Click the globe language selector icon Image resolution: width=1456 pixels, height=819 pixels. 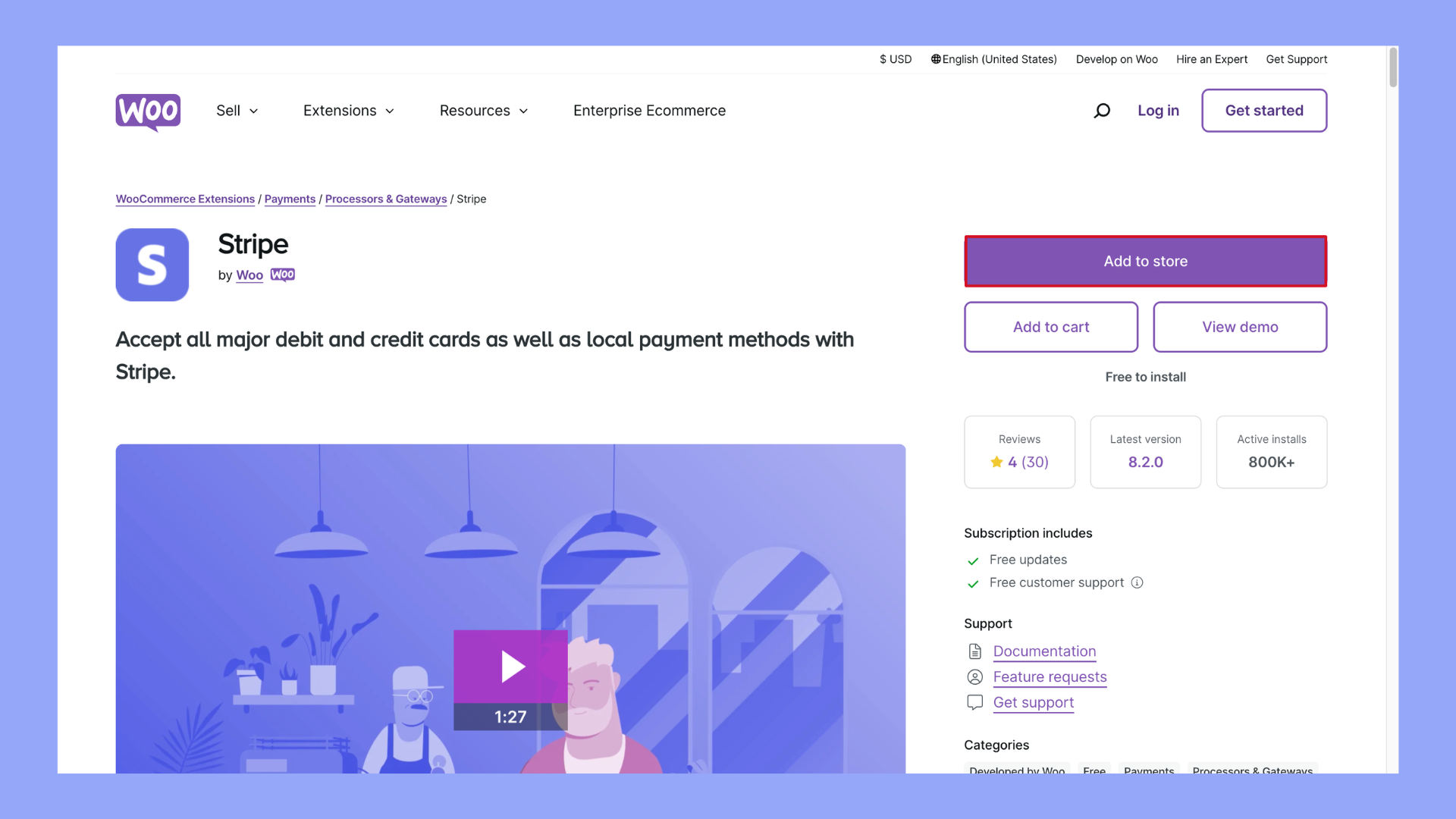click(x=936, y=59)
